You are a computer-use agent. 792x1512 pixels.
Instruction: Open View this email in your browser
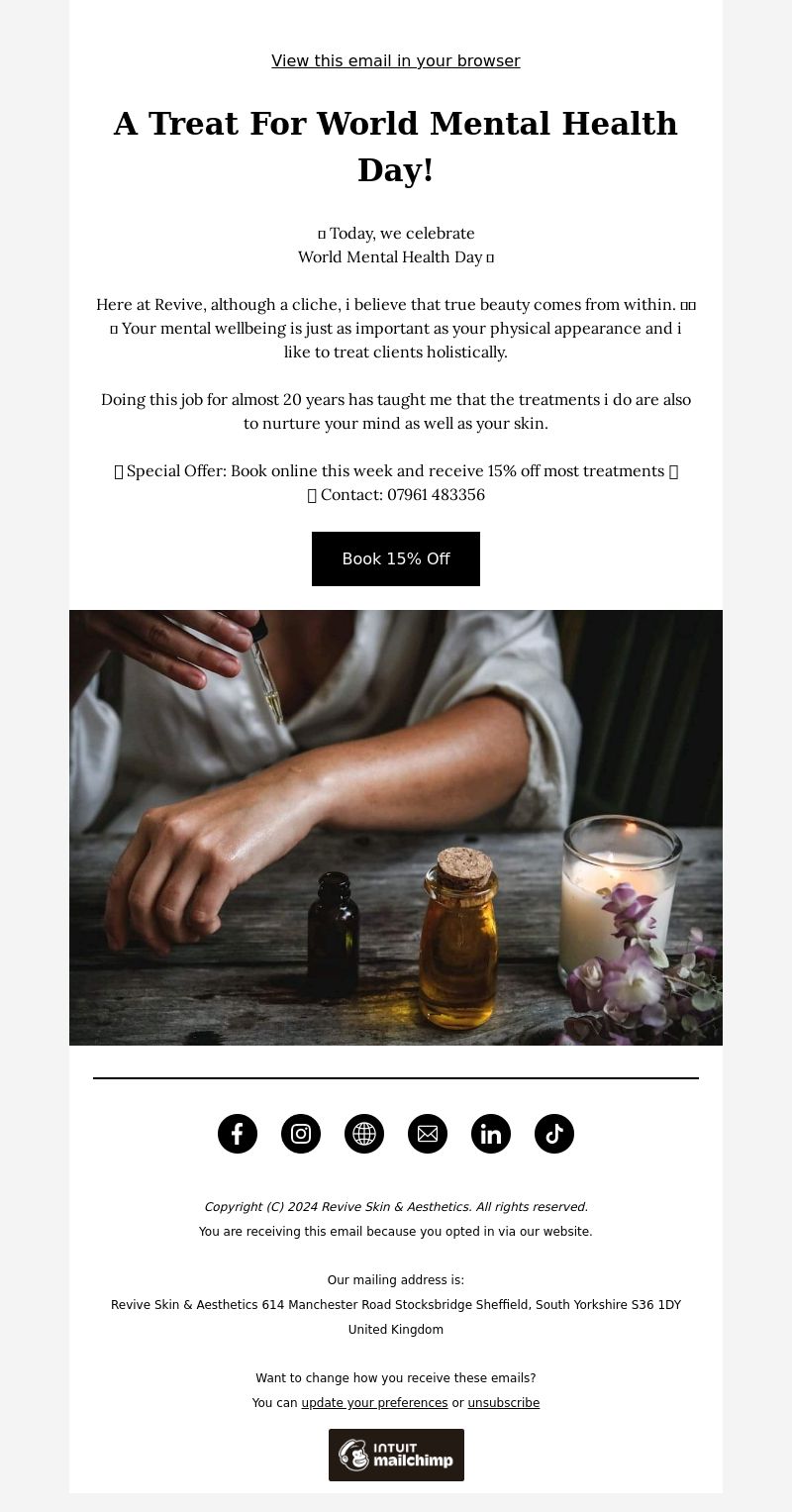(396, 61)
